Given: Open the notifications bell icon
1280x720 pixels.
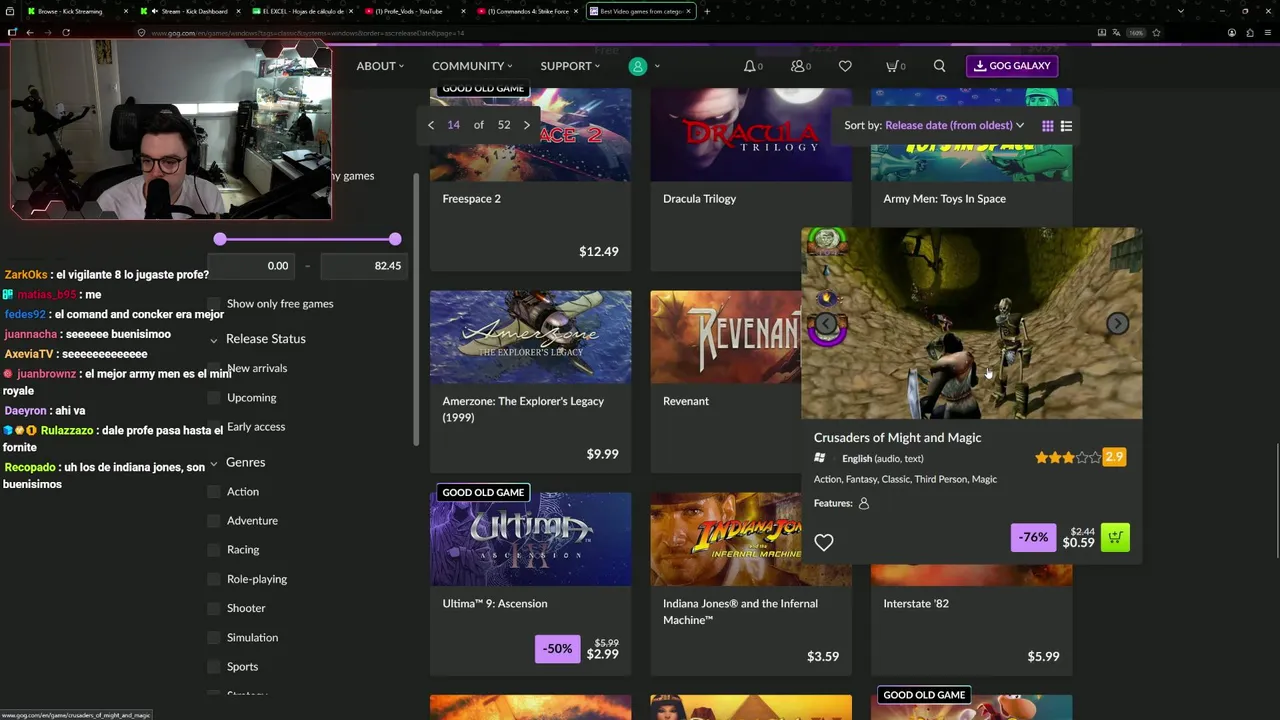Looking at the screenshot, I should 752,66.
